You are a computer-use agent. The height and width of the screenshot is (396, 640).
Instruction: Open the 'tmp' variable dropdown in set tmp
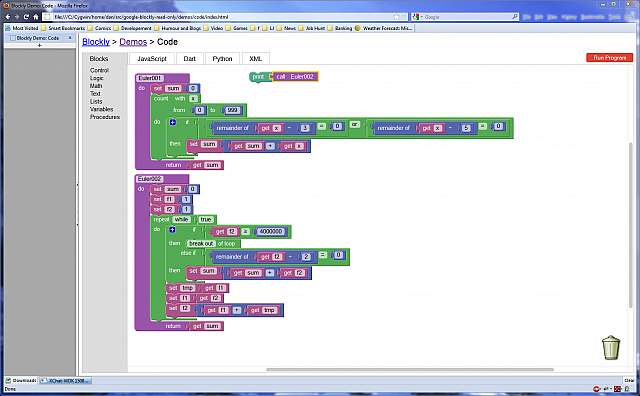coord(187,288)
